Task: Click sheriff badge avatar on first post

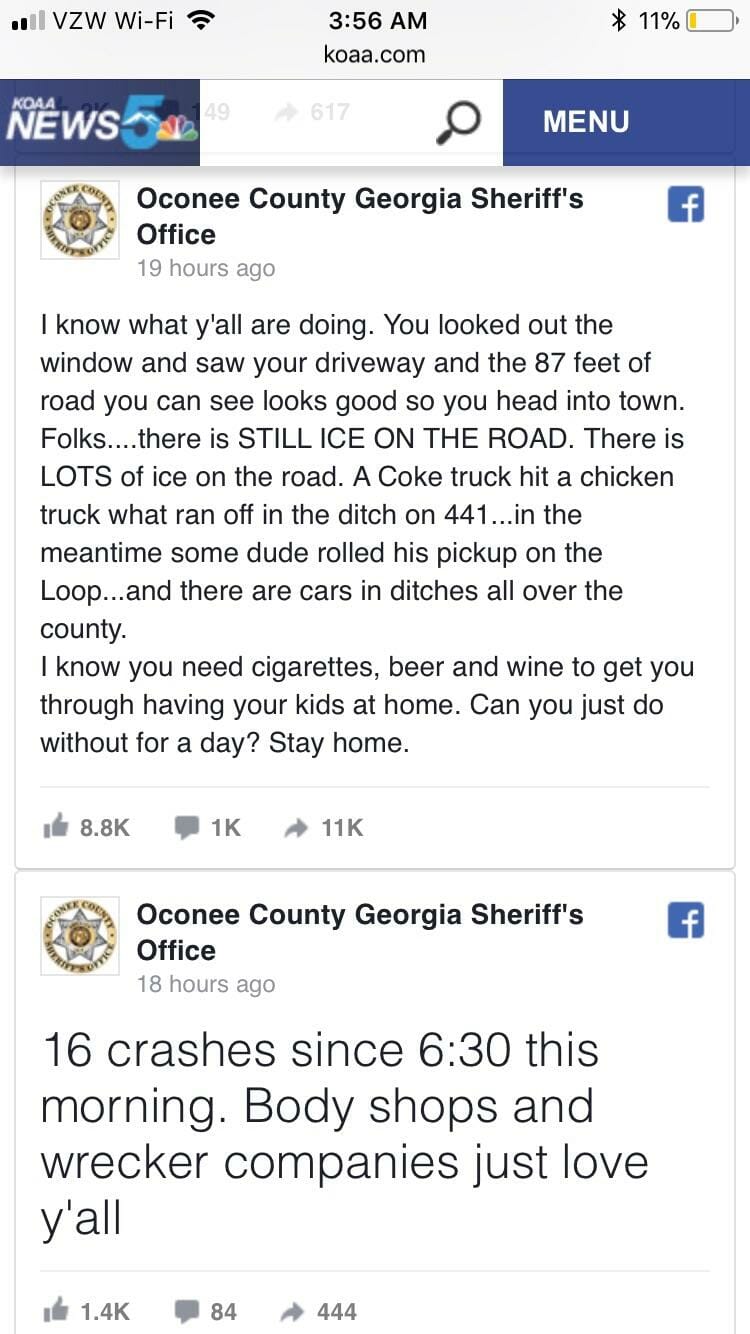Action: [80, 220]
